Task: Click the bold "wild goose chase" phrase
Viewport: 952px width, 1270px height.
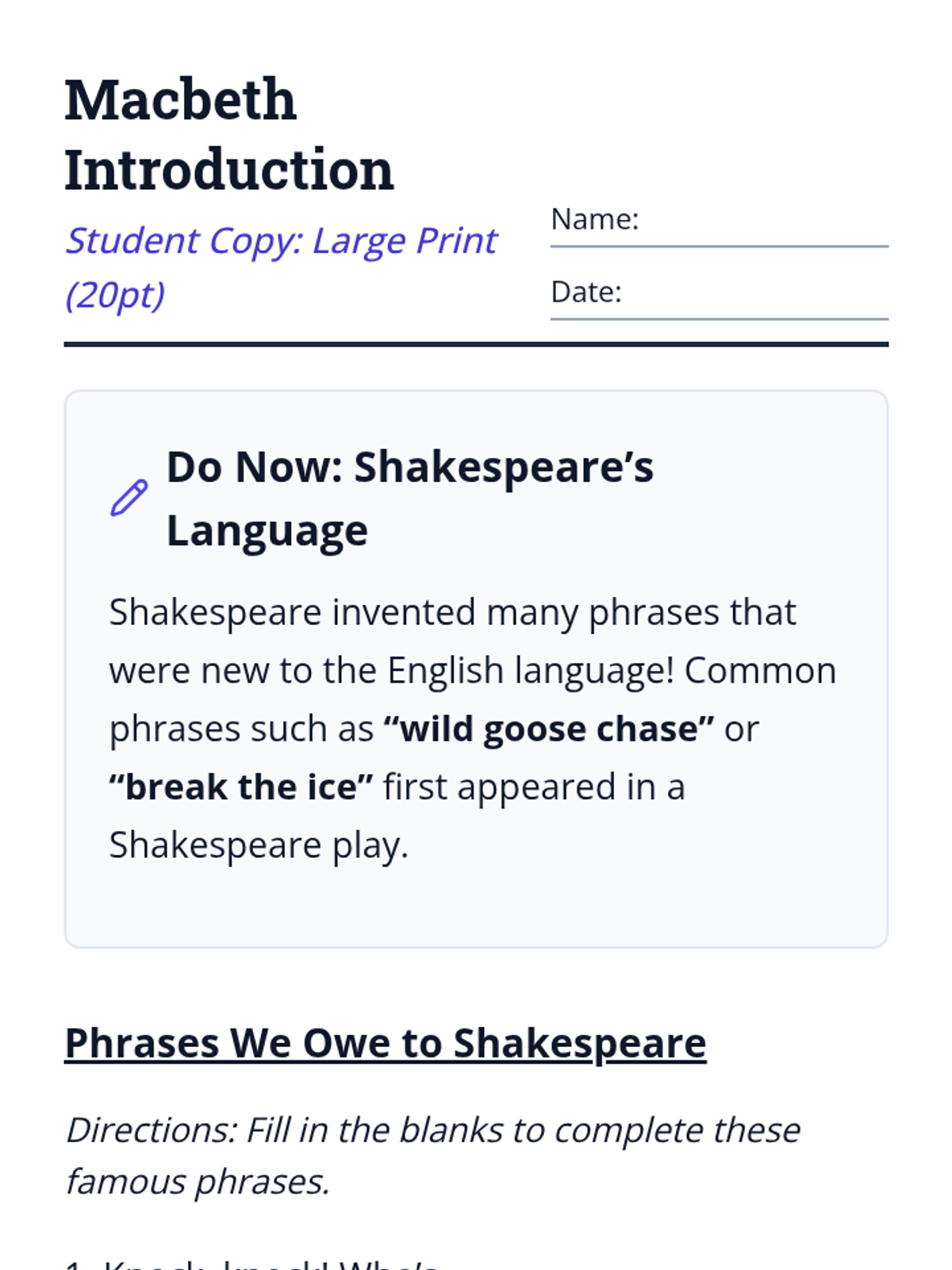Action: click(x=548, y=729)
